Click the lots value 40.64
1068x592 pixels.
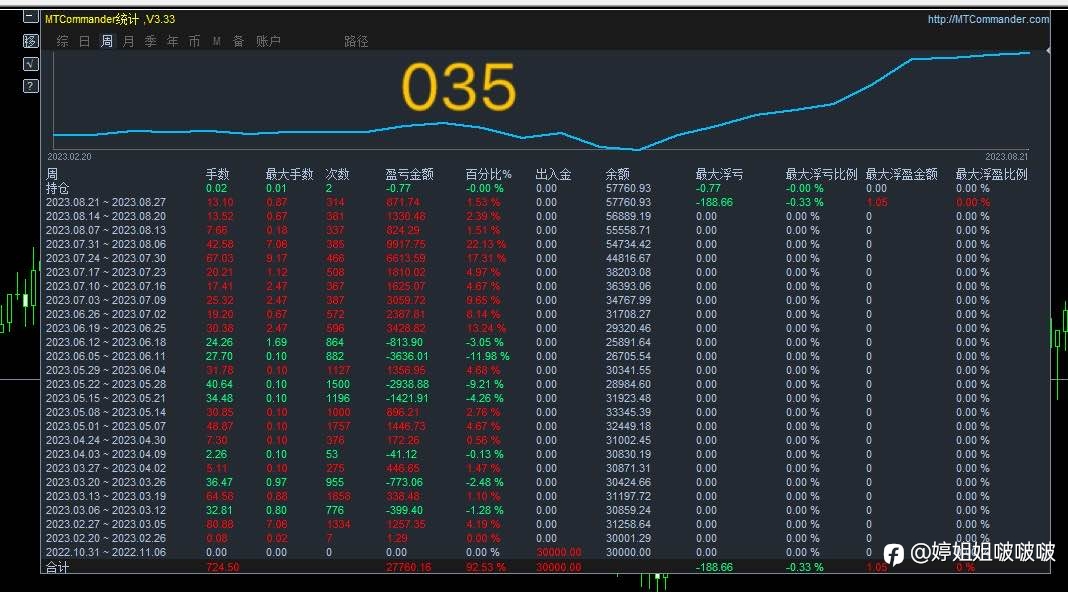[x=219, y=384]
